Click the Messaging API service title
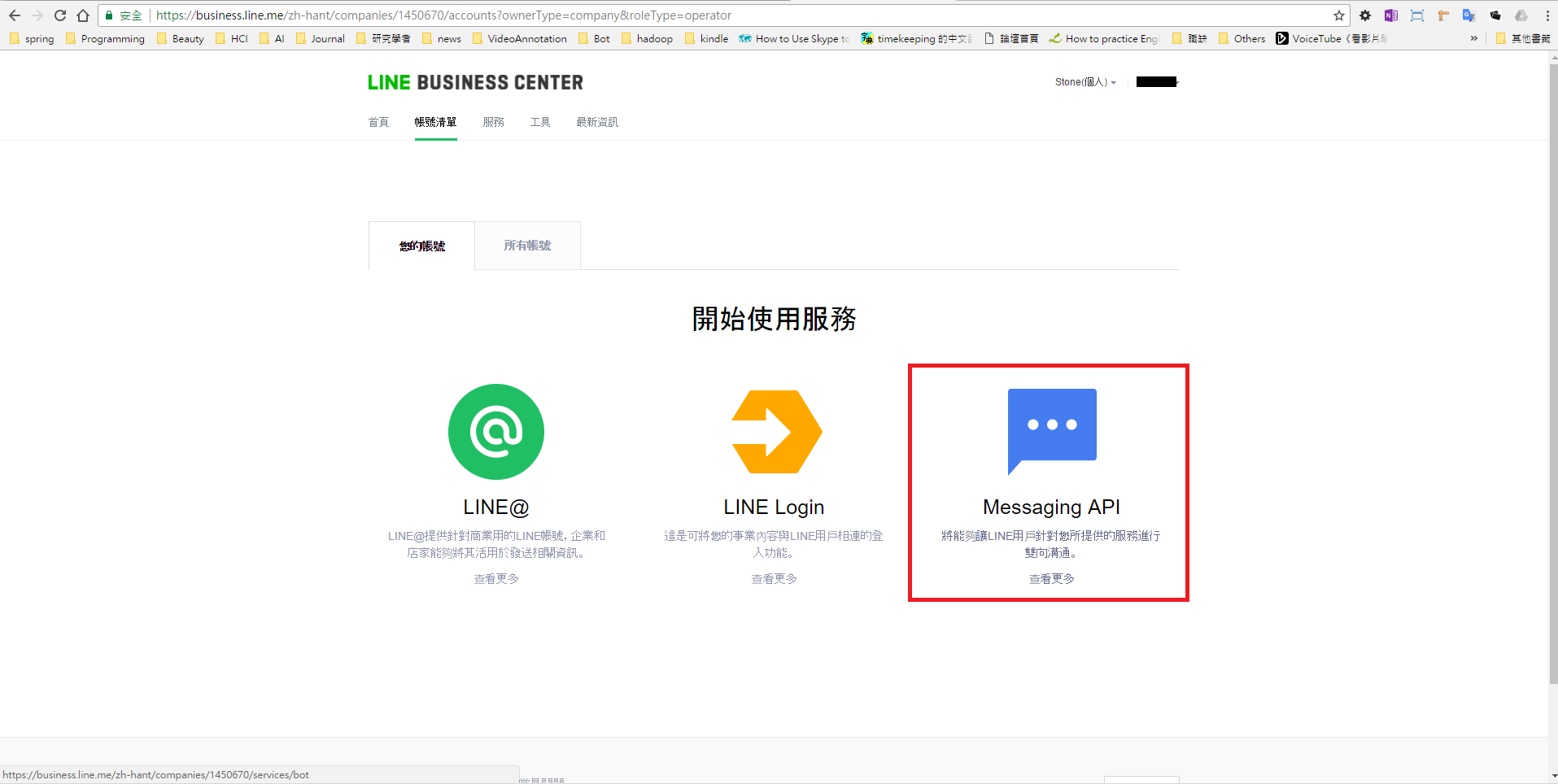 [x=1051, y=507]
